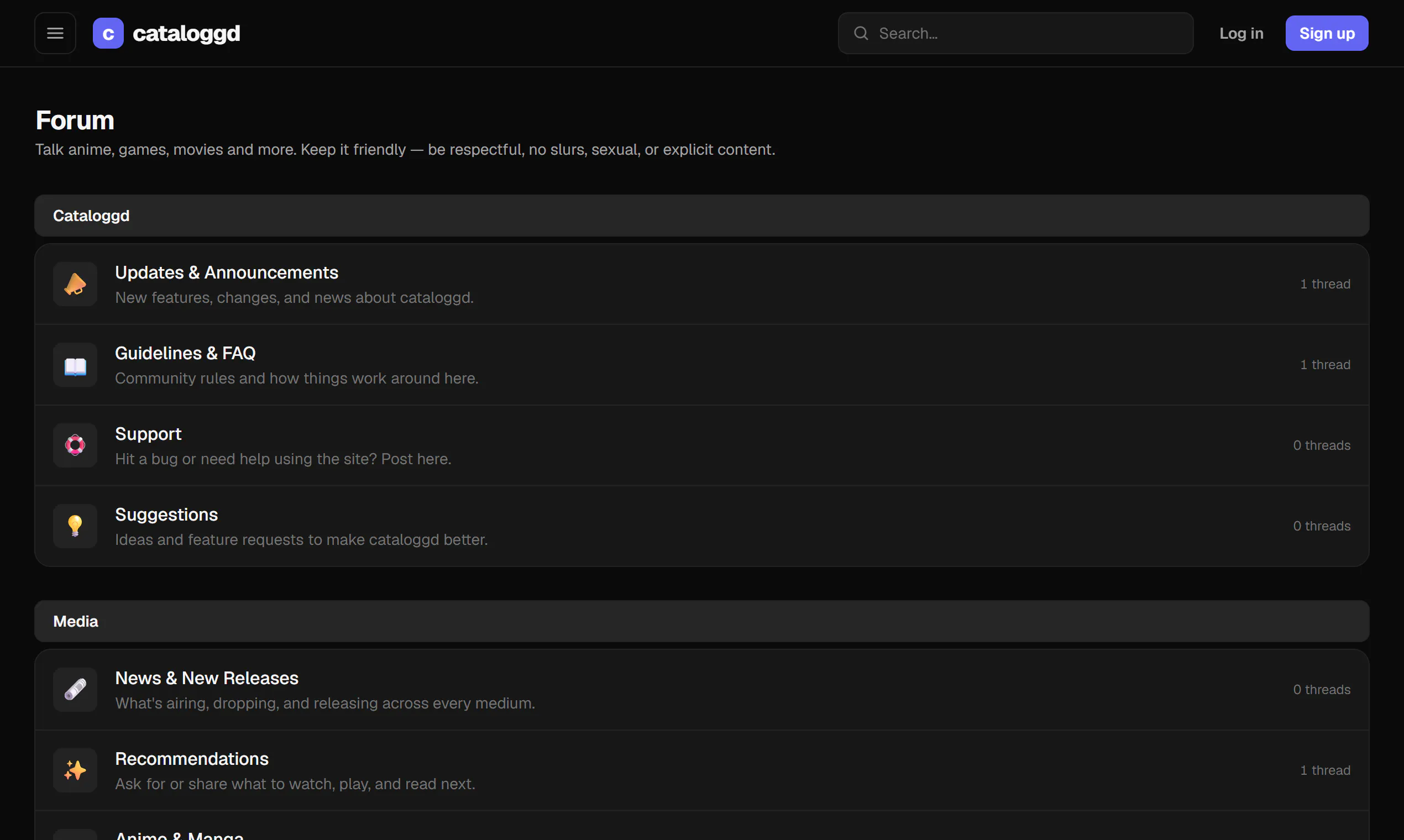Click 'Ideas and feature requests' description
This screenshot has width=1404, height=840.
[301, 540]
